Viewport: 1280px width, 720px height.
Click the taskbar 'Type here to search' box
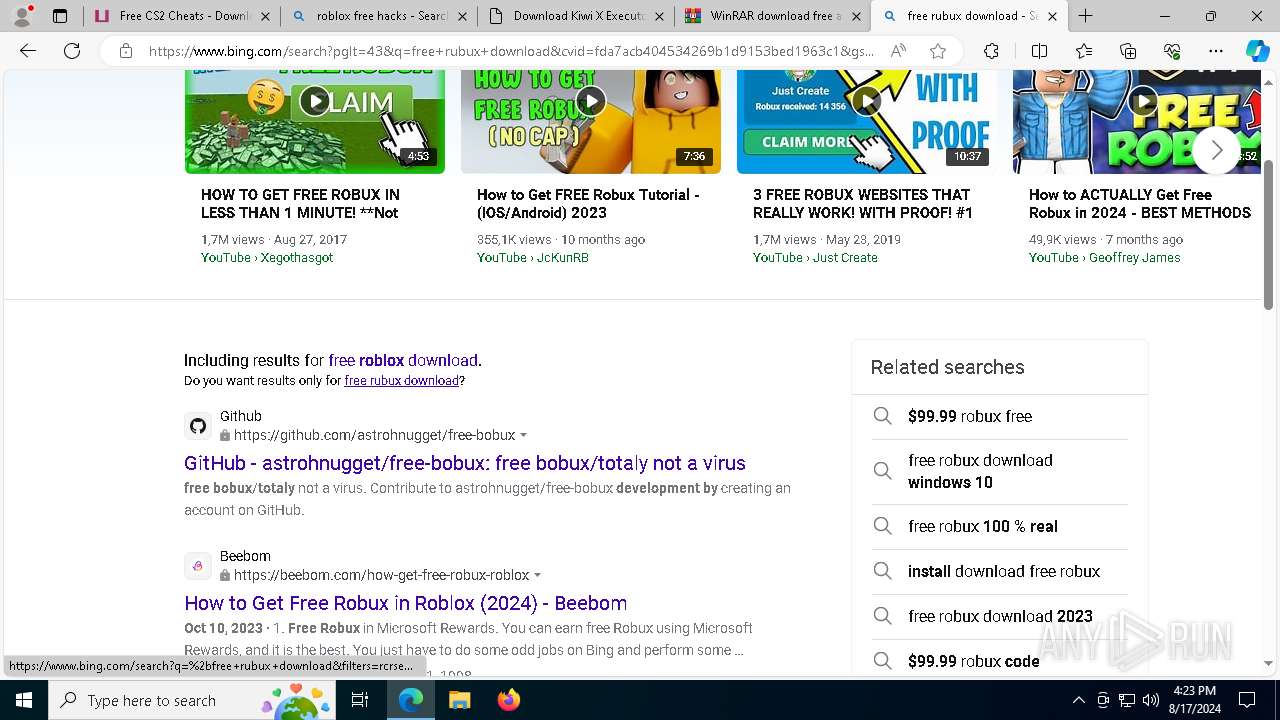click(x=192, y=700)
